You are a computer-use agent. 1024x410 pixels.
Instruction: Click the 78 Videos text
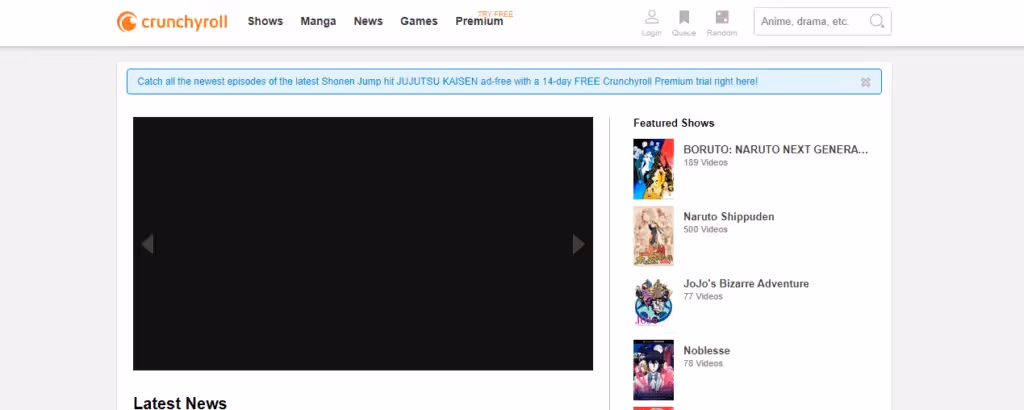(x=703, y=364)
